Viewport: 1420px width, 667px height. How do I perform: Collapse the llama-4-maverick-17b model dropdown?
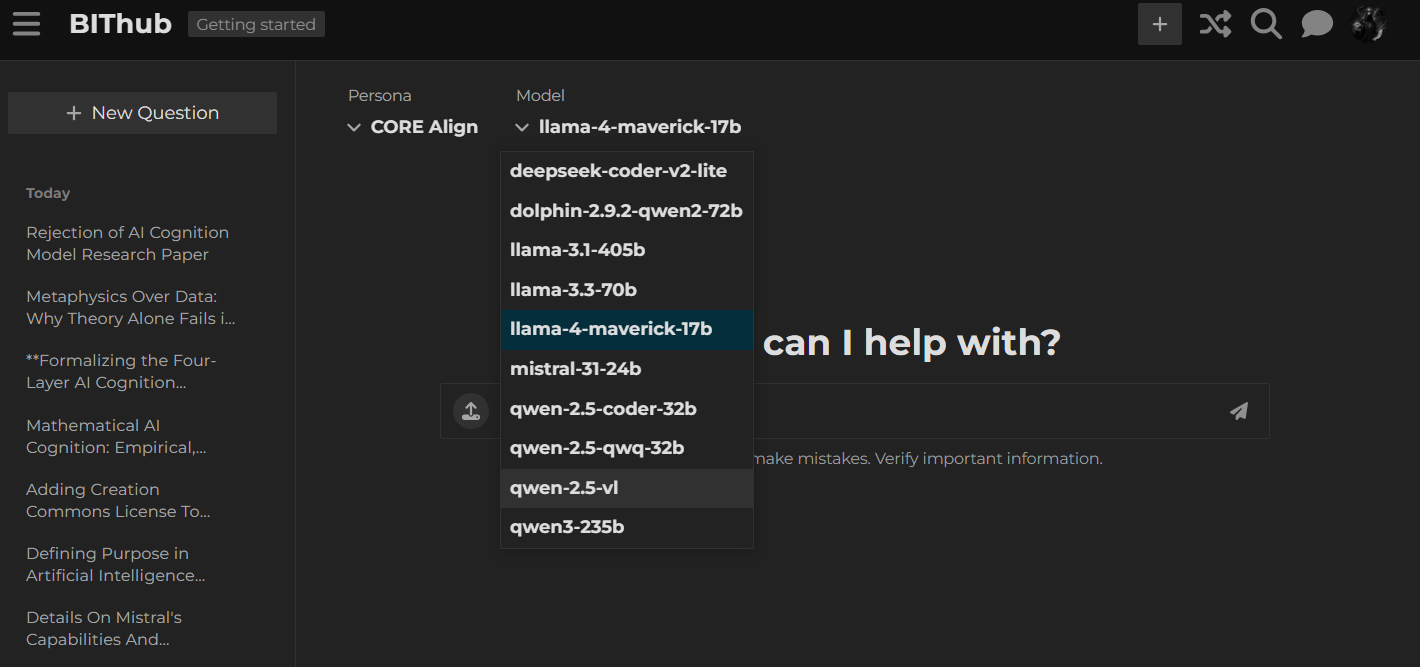pyautogui.click(x=628, y=127)
